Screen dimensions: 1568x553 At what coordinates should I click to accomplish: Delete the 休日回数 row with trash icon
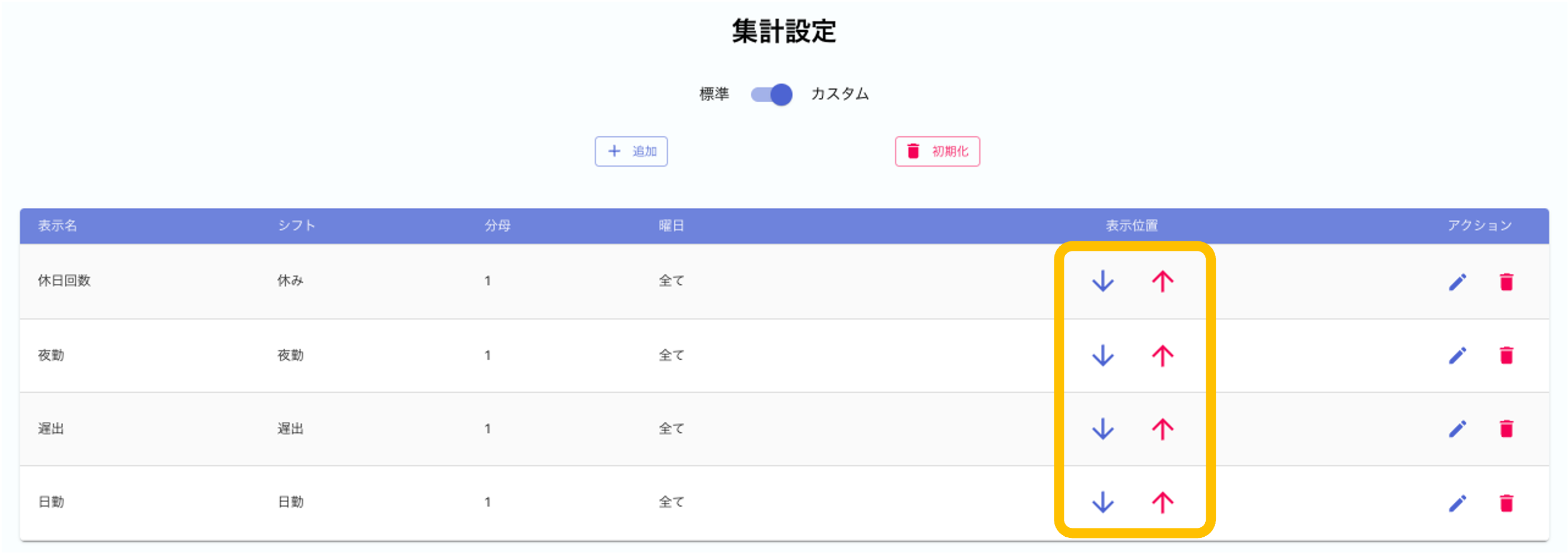1506,282
